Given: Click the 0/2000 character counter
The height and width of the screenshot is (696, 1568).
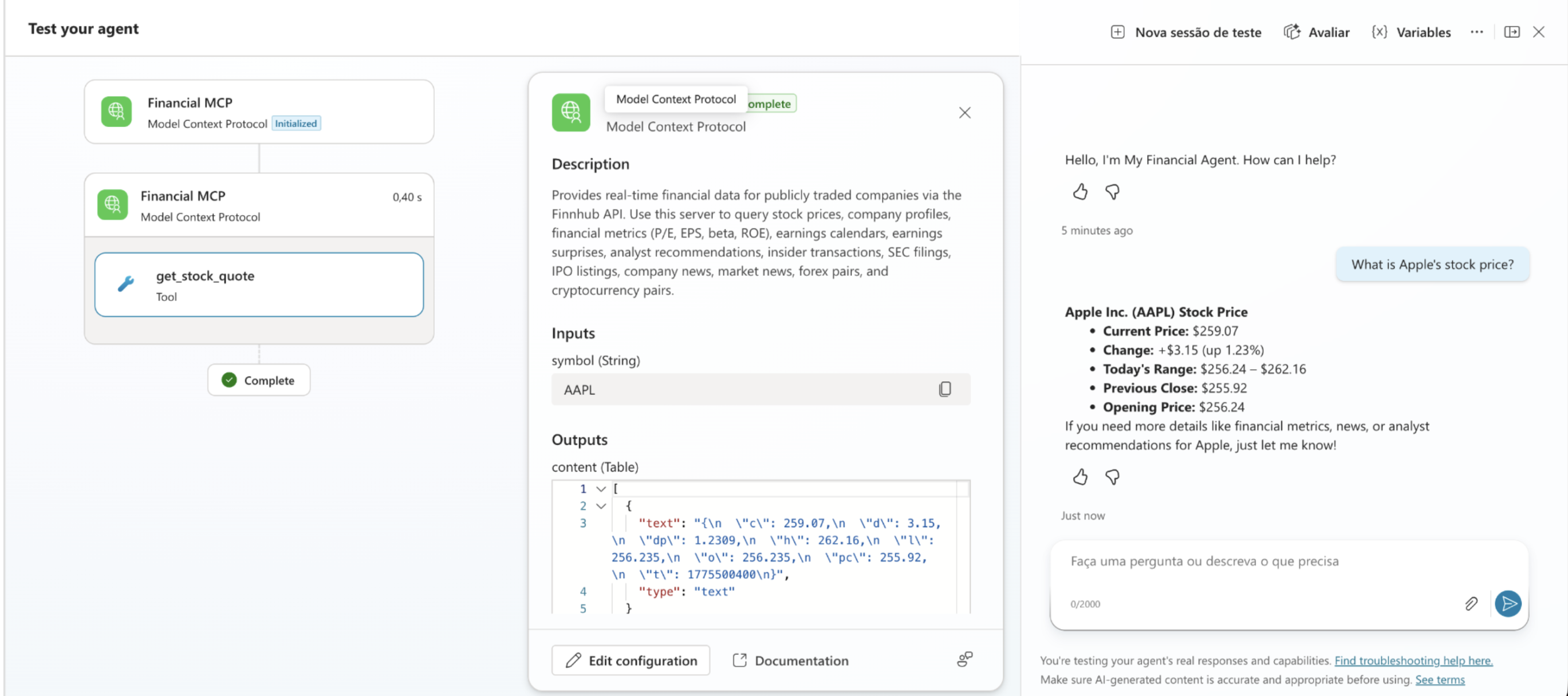Looking at the screenshot, I should 1085,604.
